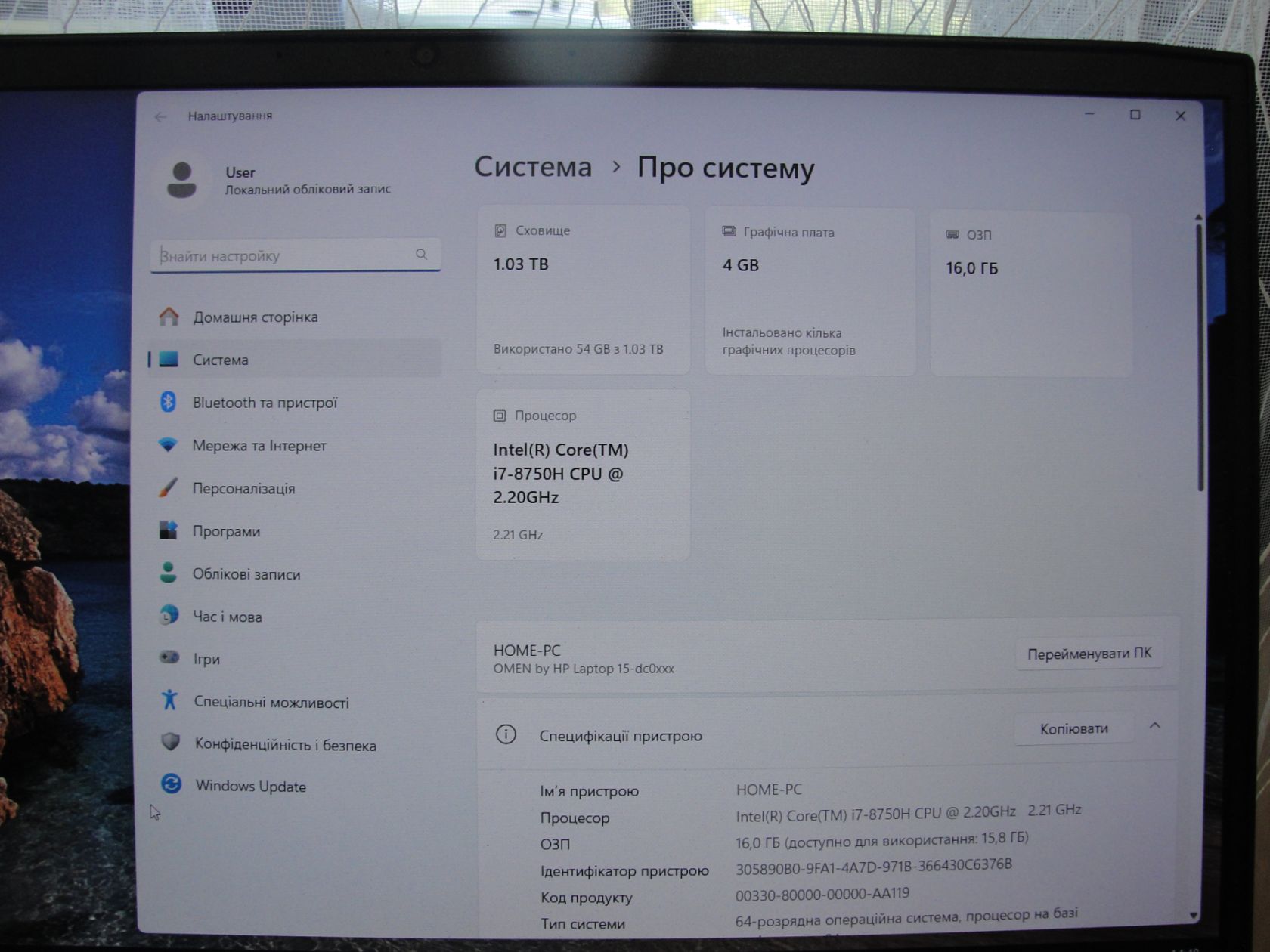Viewport: 1270px width, 952px height.
Task: Click the Перейменувати ПК button
Action: click(x=1089, y=653)
